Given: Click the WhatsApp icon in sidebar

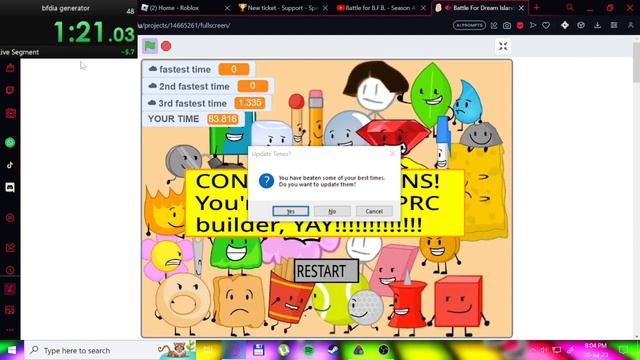Looking at the screenshot, I should 10,142.
